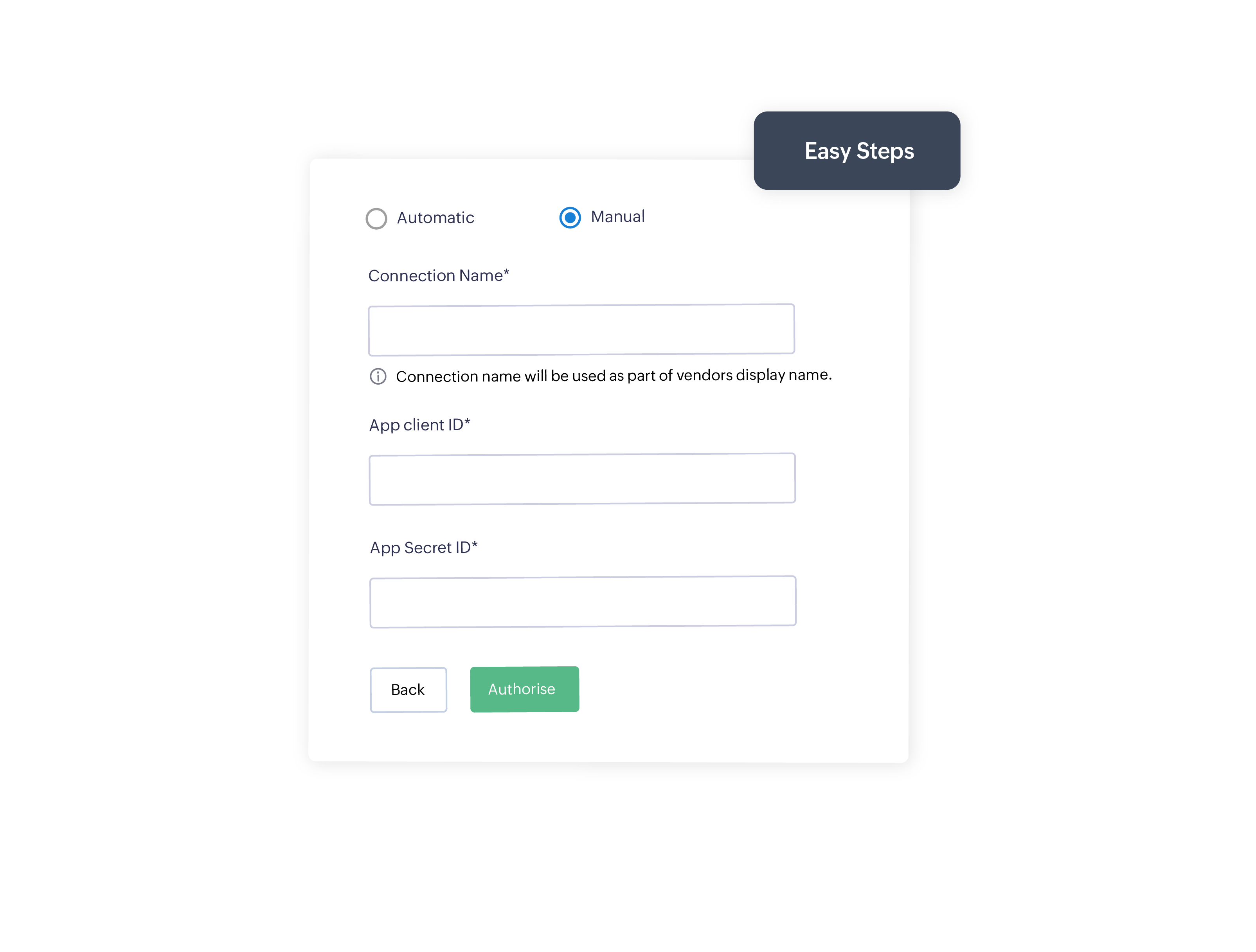This screenshot has width=1256, height=952.
Task: Click the info icon beside the hint
Action: click(x=378, y=376)
